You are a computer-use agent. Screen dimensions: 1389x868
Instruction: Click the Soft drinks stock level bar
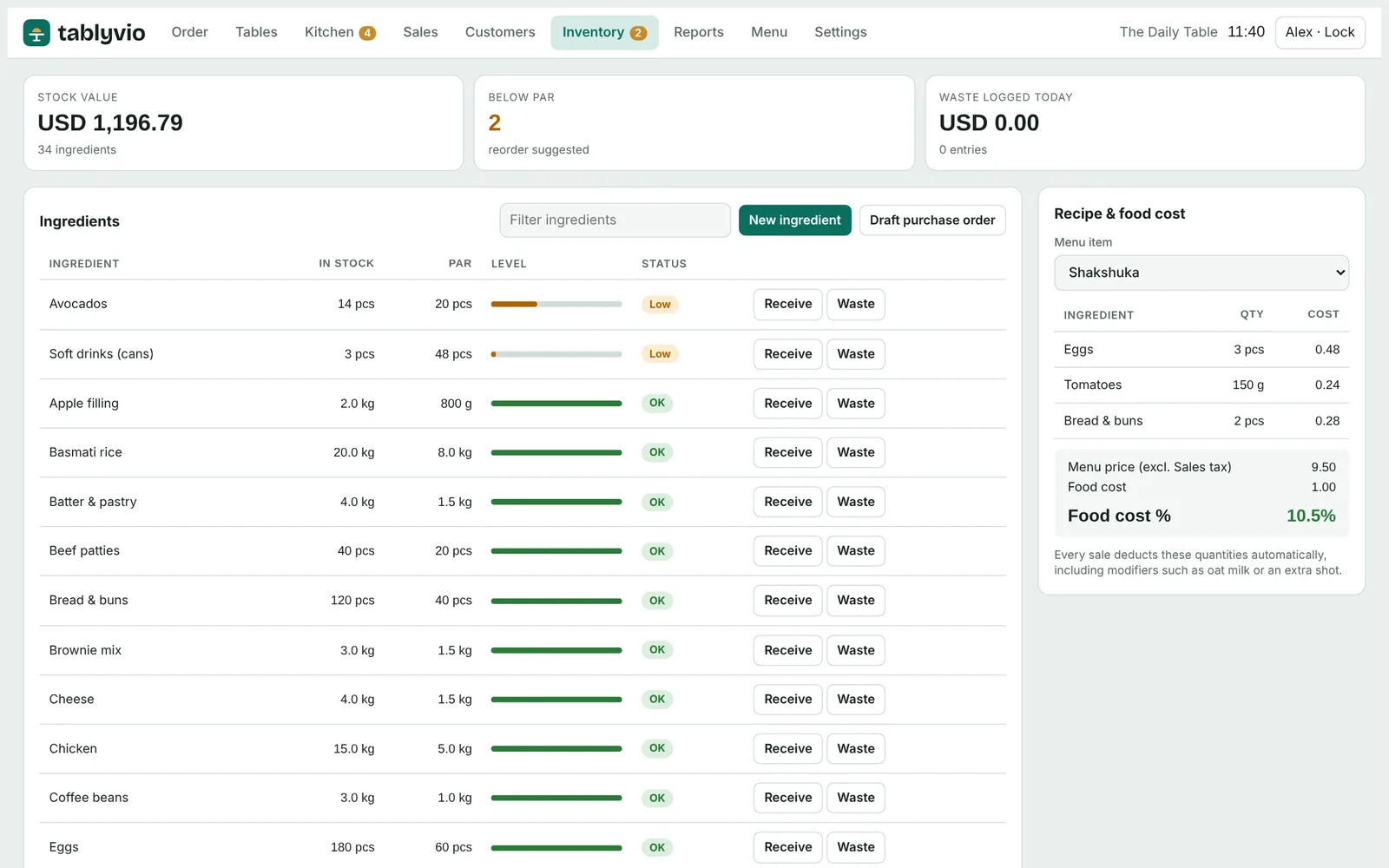(556, 354)
